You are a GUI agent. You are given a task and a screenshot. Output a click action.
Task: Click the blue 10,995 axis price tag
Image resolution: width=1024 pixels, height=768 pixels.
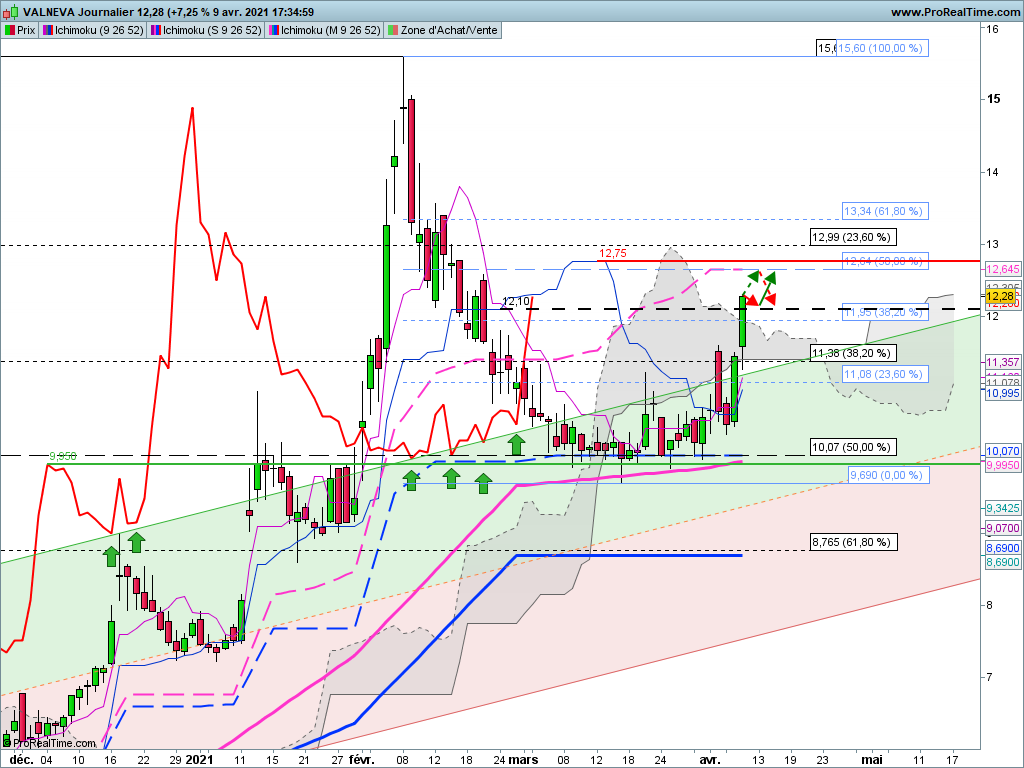1002,393
